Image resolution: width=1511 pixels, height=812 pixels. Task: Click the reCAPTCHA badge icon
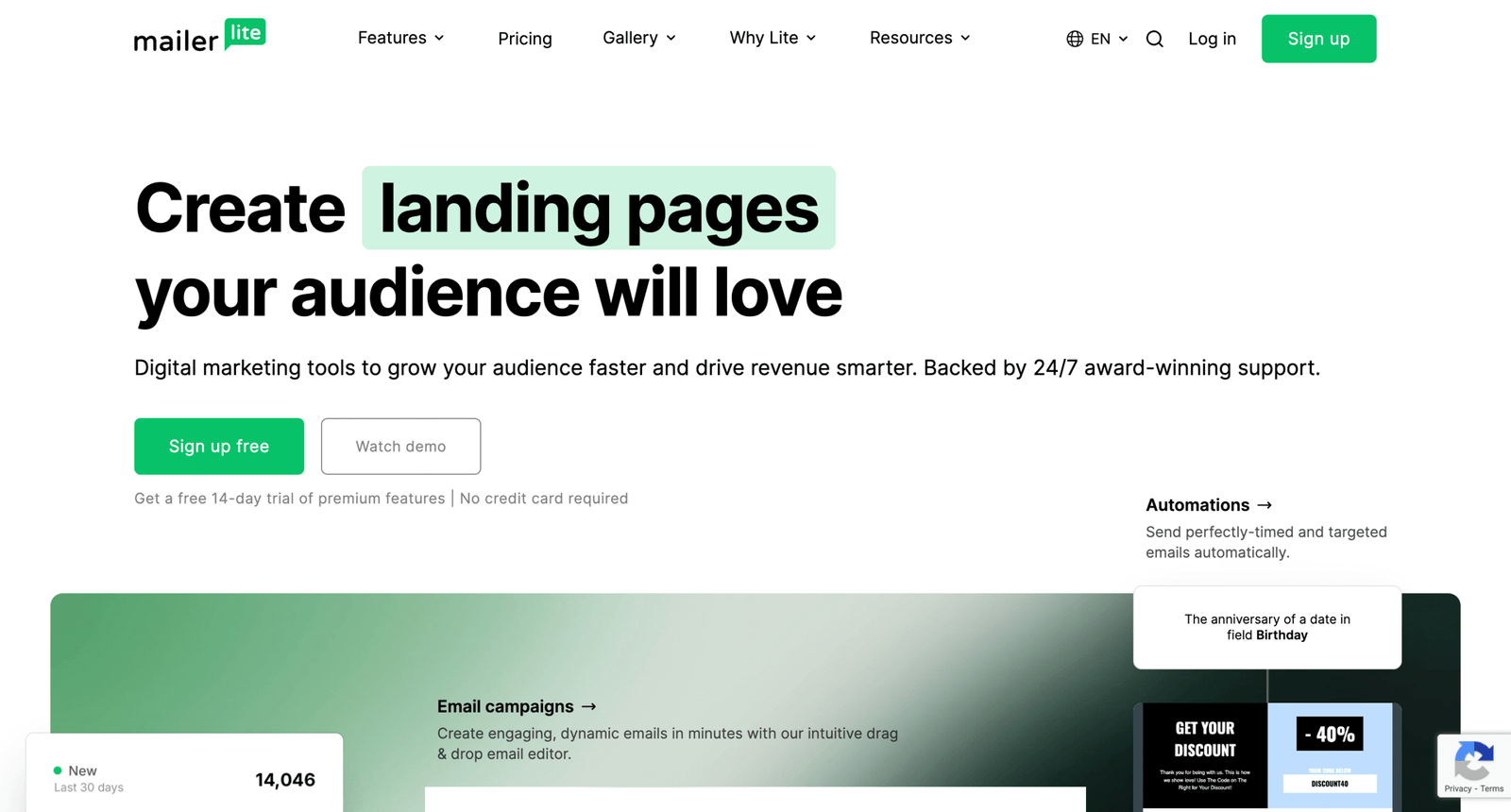click(x=1473, y=761)
